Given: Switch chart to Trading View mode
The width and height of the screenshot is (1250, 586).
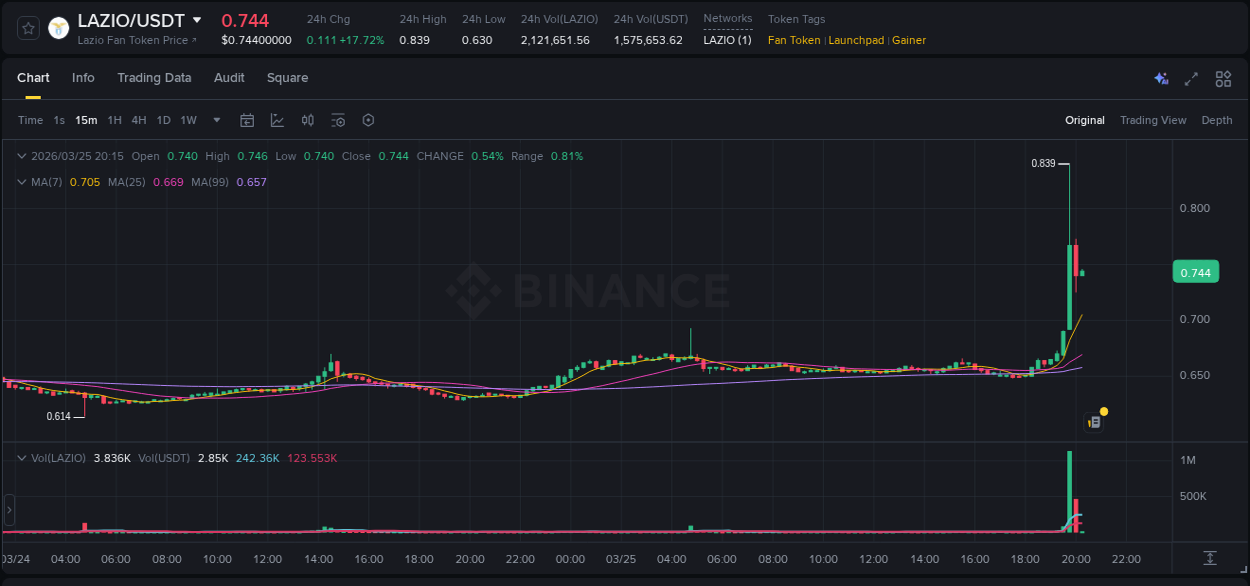Looking at the screenshot, I should (1152, 120).
